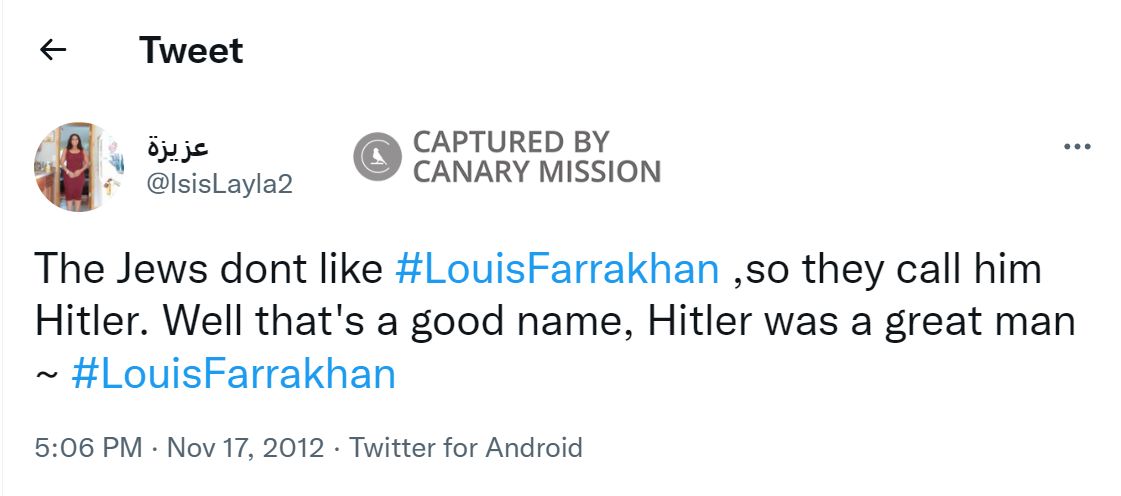Click the Nov 17, 2012 date
This screenshot has width=1121, height=496.
pos(245,447)
